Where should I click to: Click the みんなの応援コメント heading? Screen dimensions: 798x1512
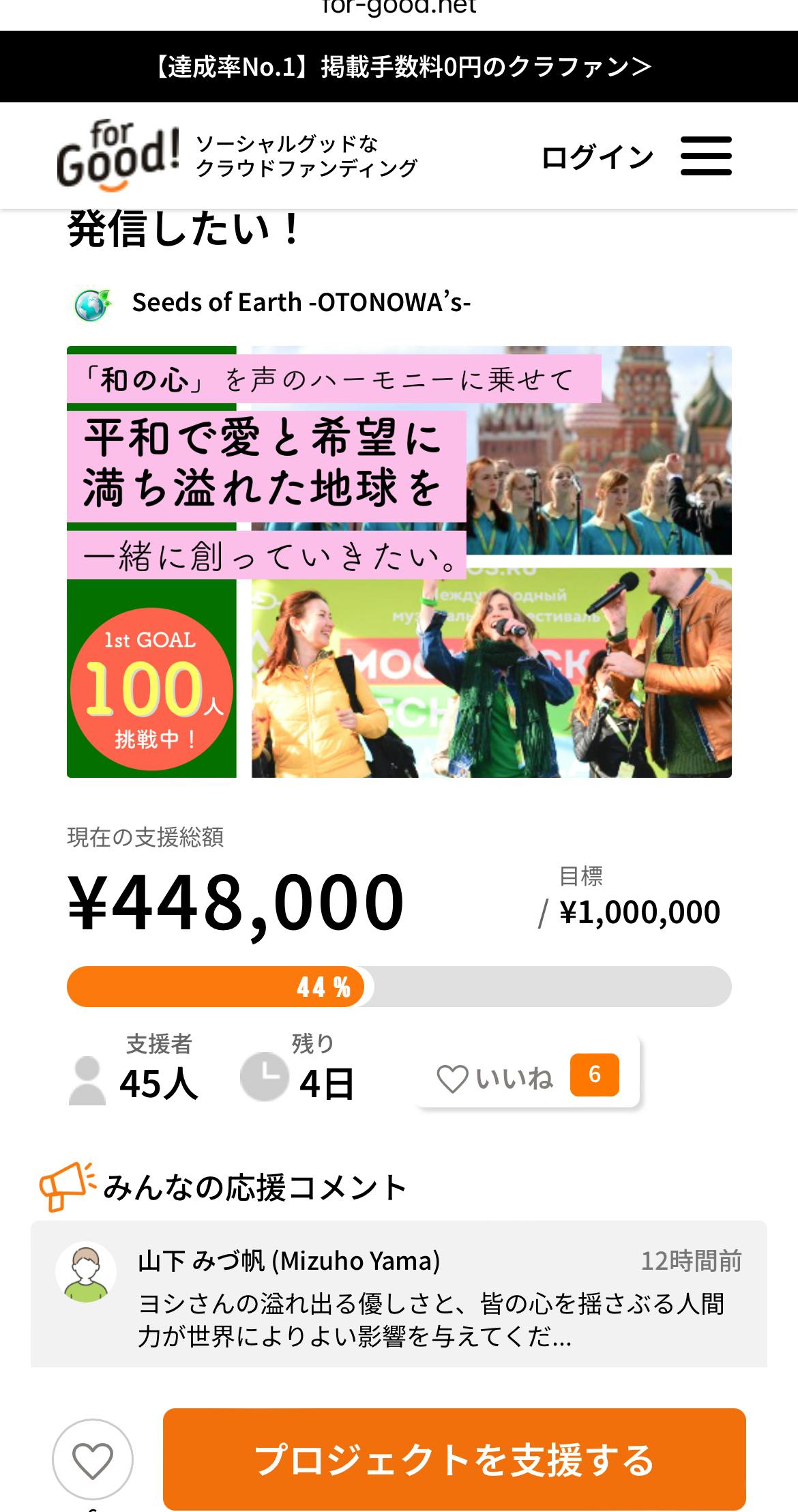pos(255,1187)
